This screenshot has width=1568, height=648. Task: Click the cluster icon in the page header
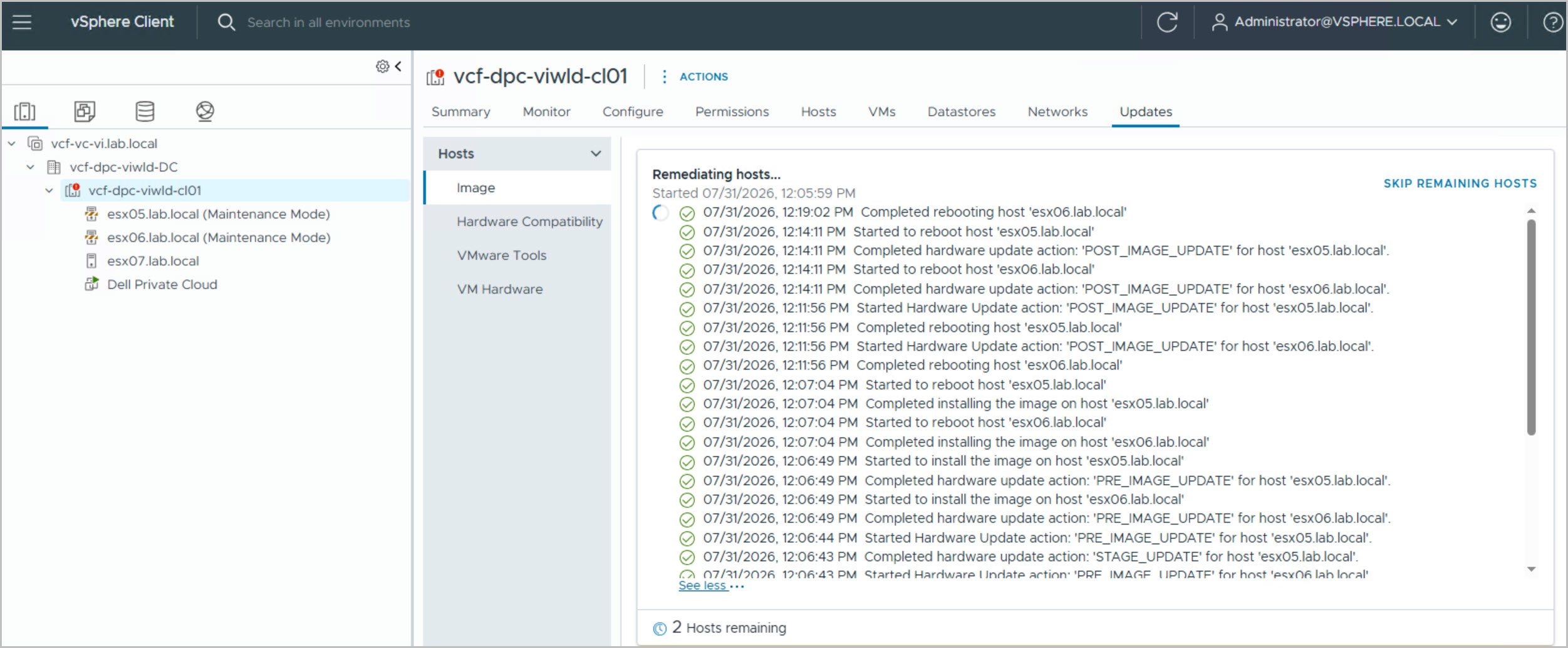click(435, 77)
